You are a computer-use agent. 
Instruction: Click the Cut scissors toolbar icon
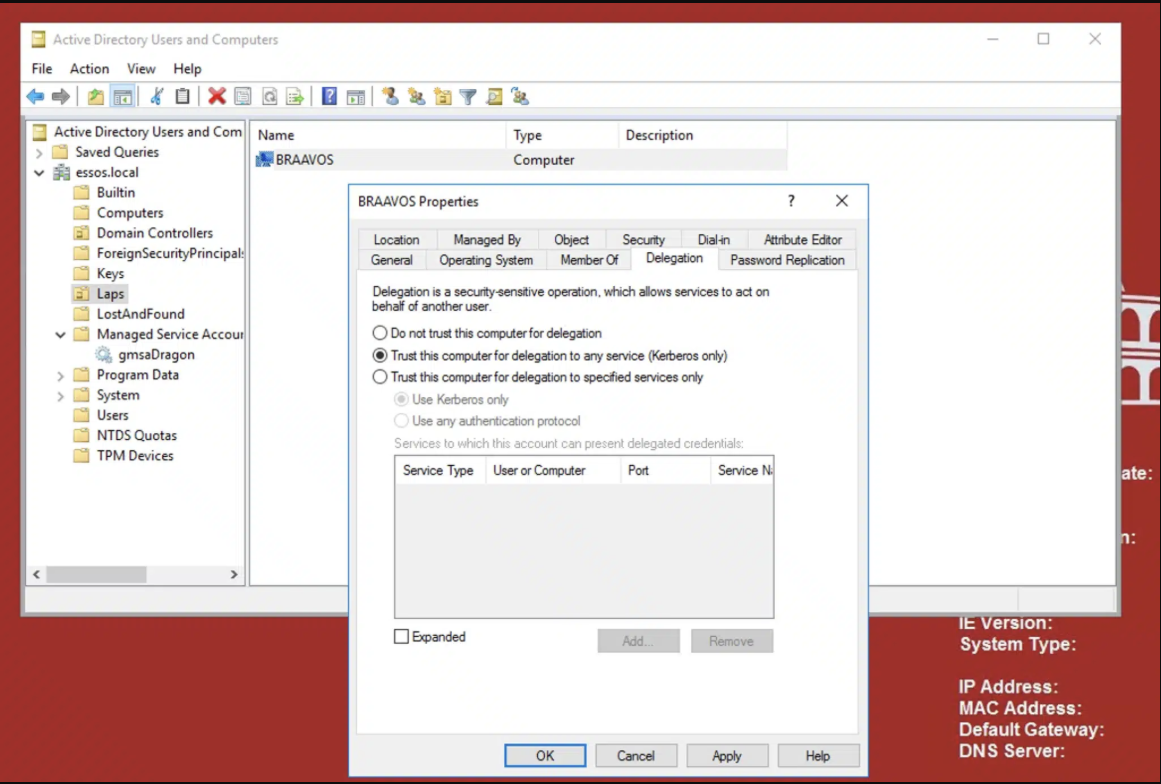pos(156,97)
